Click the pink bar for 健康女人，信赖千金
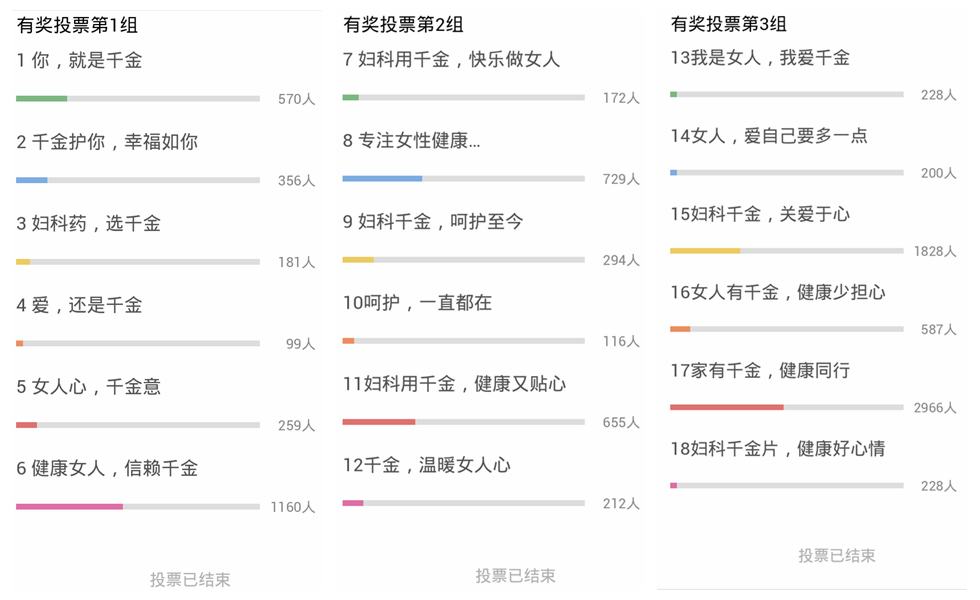980x600 pixels. (x=69, y=507)
